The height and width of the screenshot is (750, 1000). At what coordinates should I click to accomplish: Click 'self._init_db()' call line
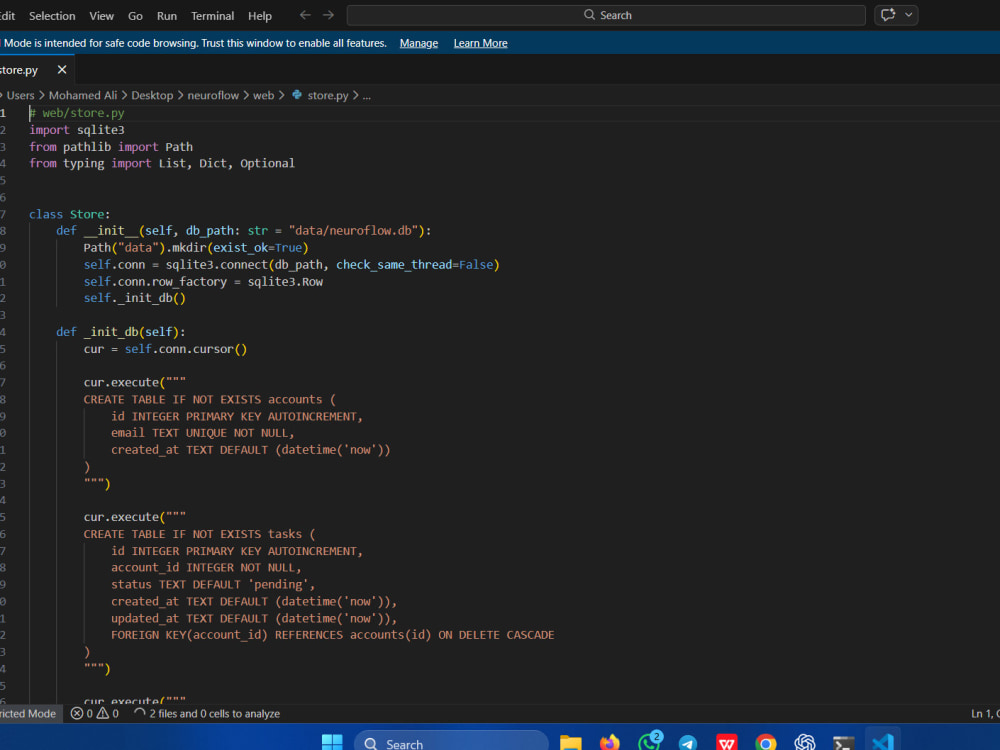pyautogui.click(x=135, y=298)
